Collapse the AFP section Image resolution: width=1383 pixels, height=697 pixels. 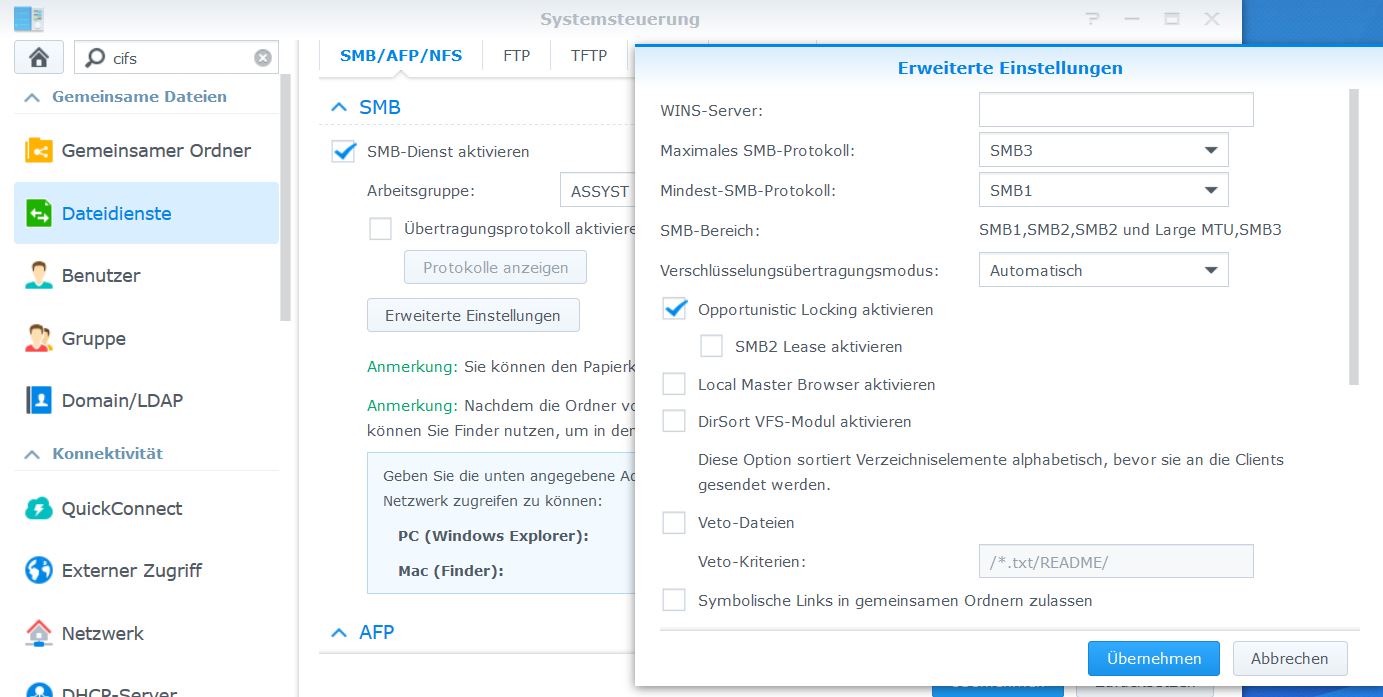pos(339,632)
